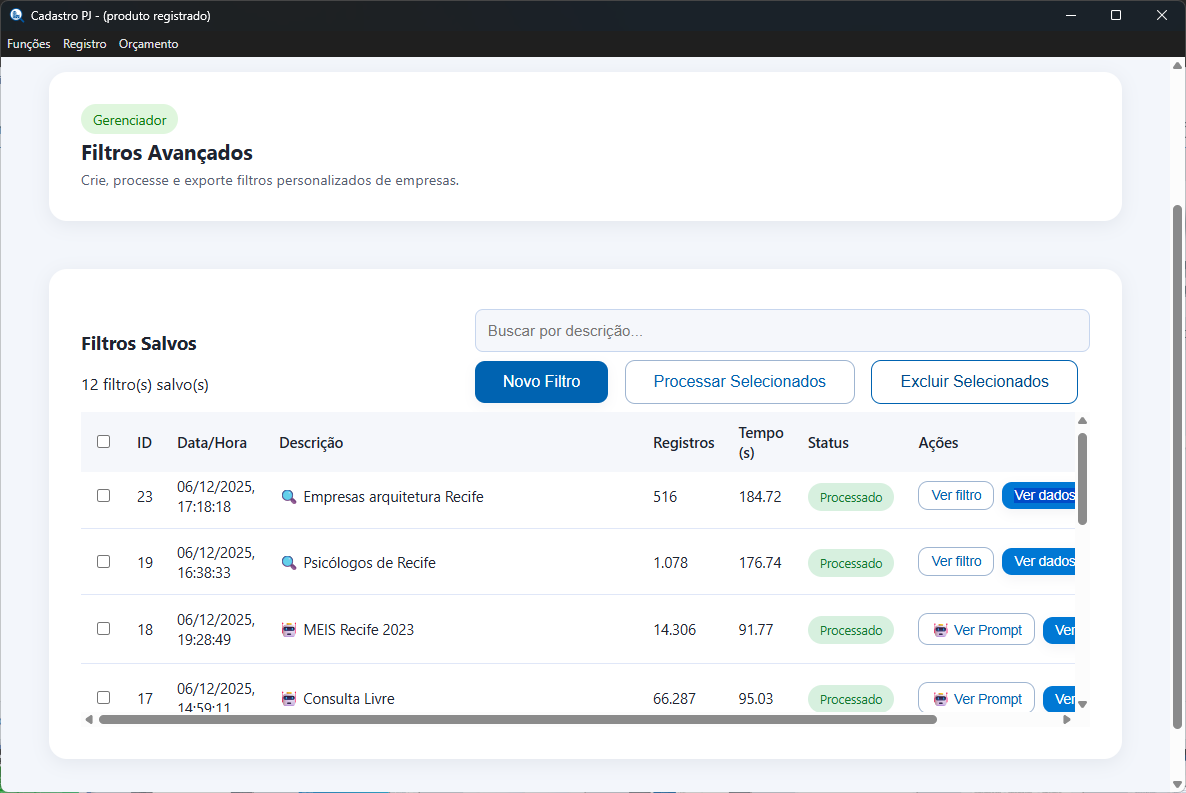
Task: Click the left arrow of the horizontal table scrollbar
Action: (x=89, y=719)
